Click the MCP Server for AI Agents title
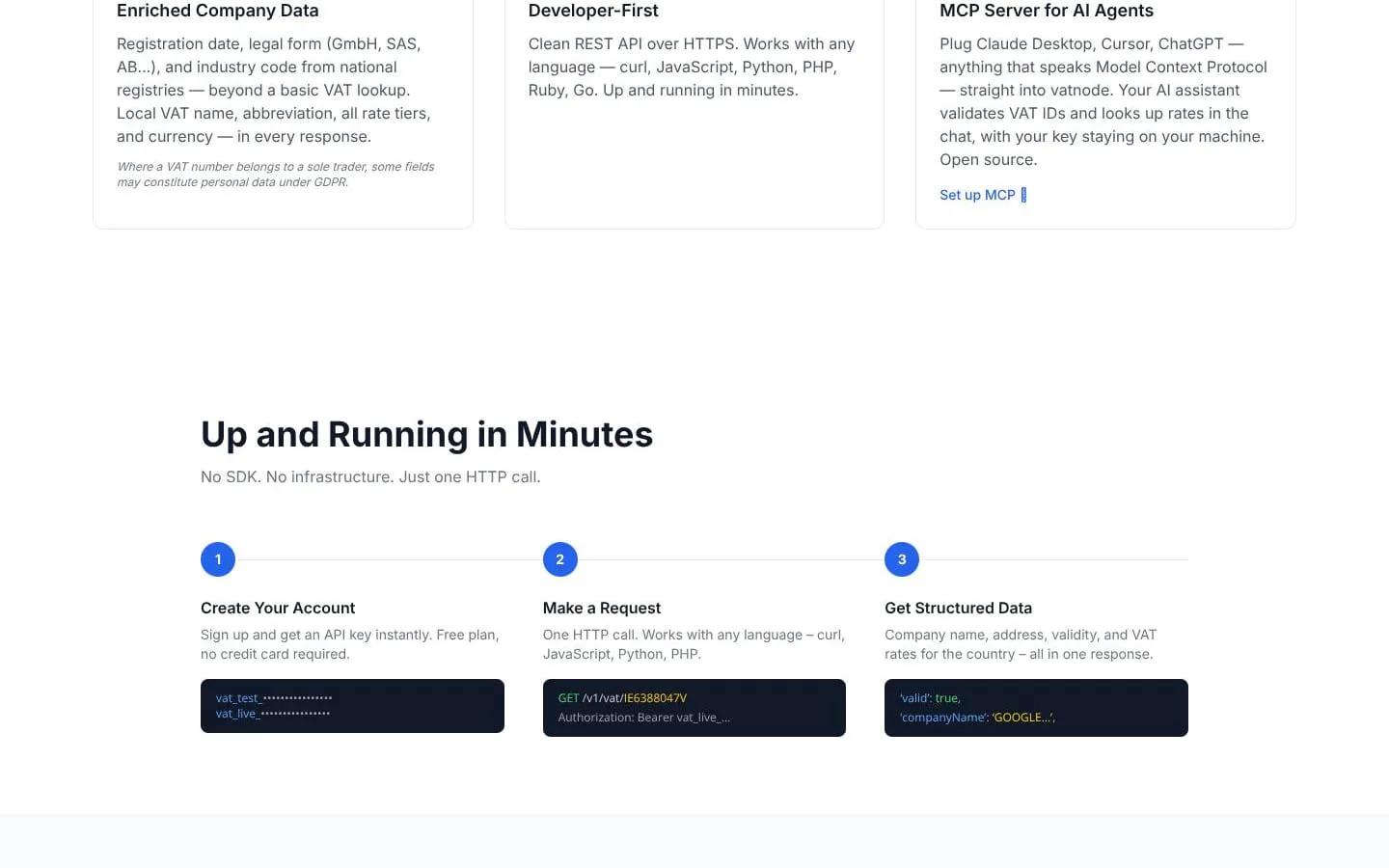 coord(1047,11)
